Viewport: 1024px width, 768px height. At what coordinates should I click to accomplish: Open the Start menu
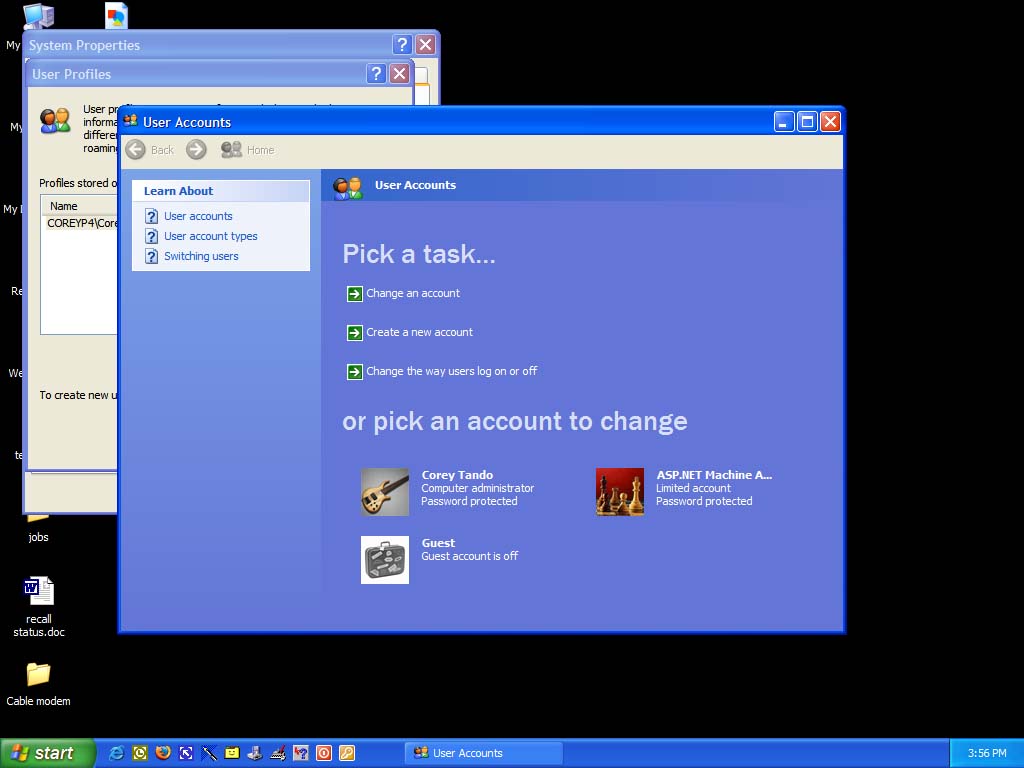pos(47,753)
